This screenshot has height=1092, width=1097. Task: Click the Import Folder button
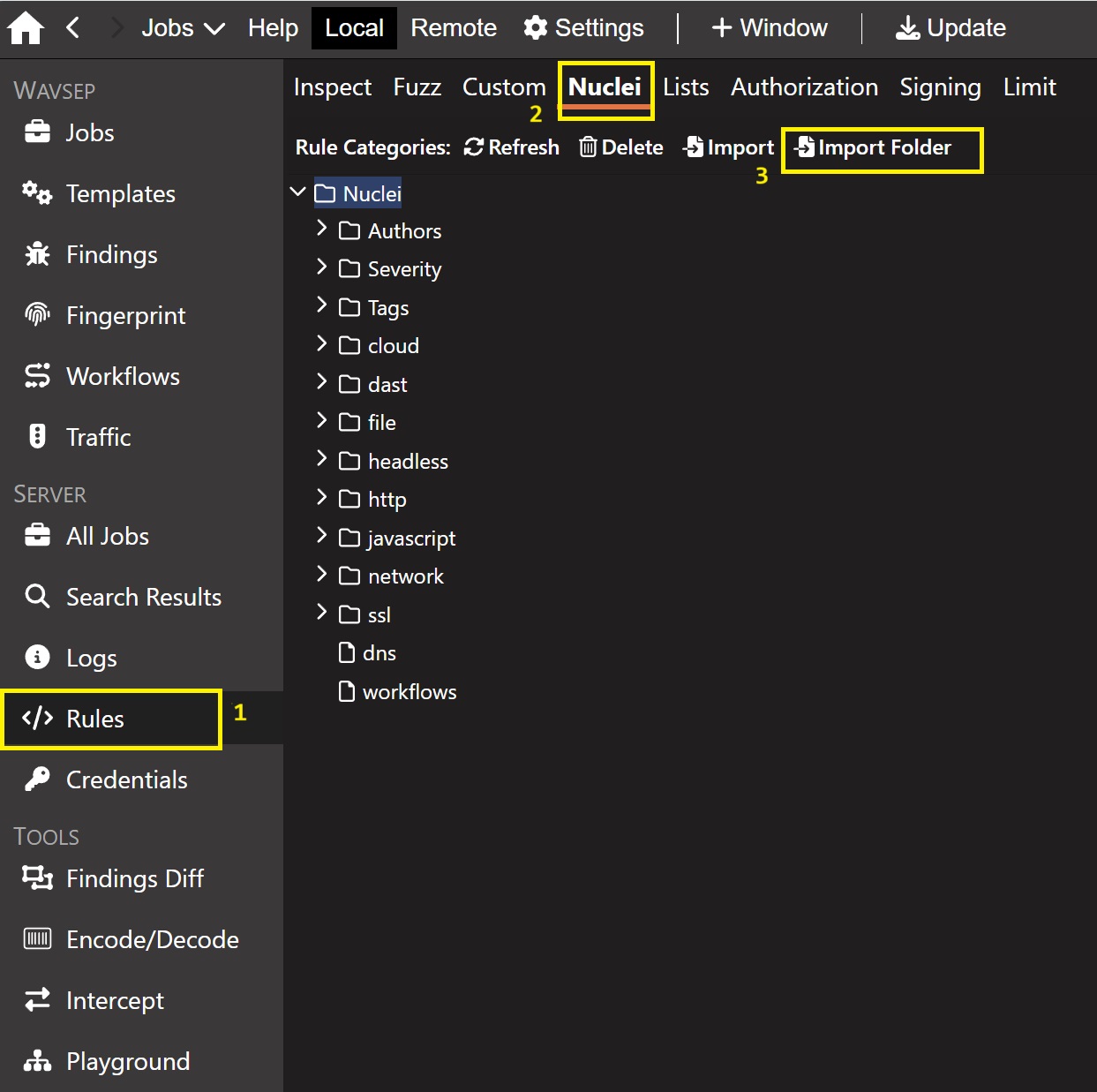[874, 147]
